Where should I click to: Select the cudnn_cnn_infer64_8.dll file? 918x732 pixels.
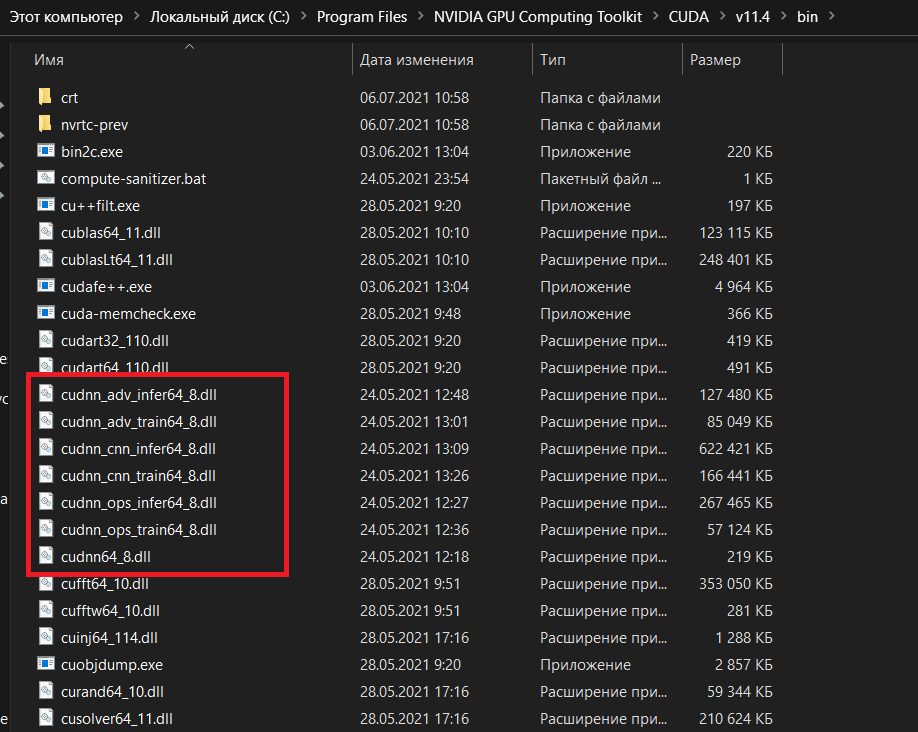click(x=138, y=448)
